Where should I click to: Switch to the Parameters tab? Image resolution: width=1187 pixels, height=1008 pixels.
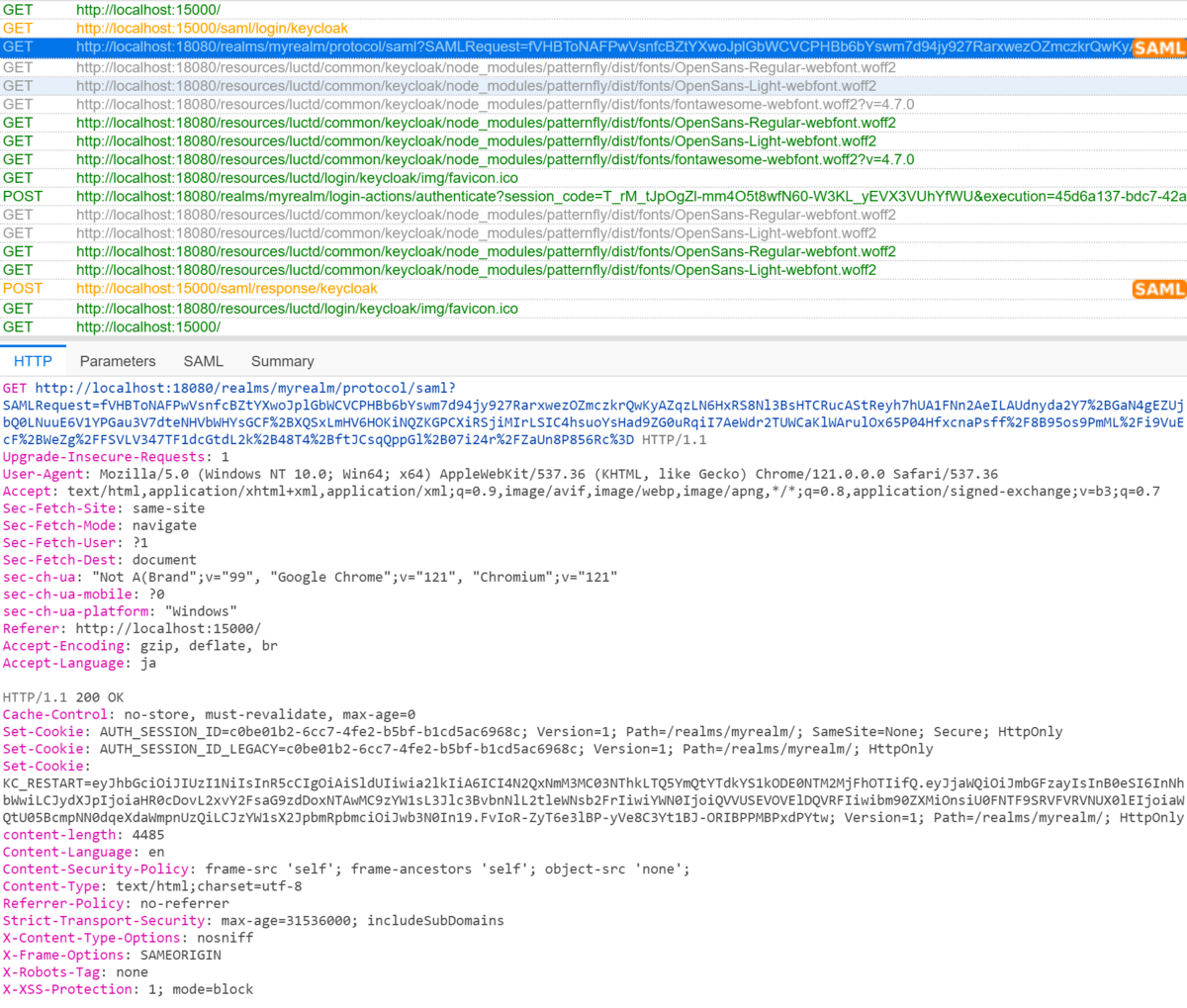(118, 361)
